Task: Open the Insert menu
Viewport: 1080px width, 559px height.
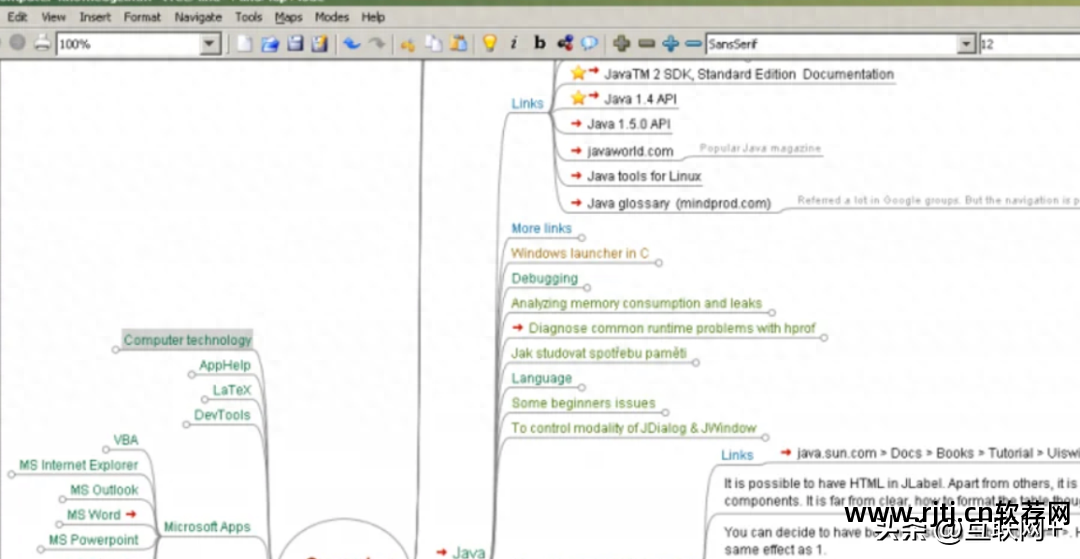Action: [x=95, y=17]
